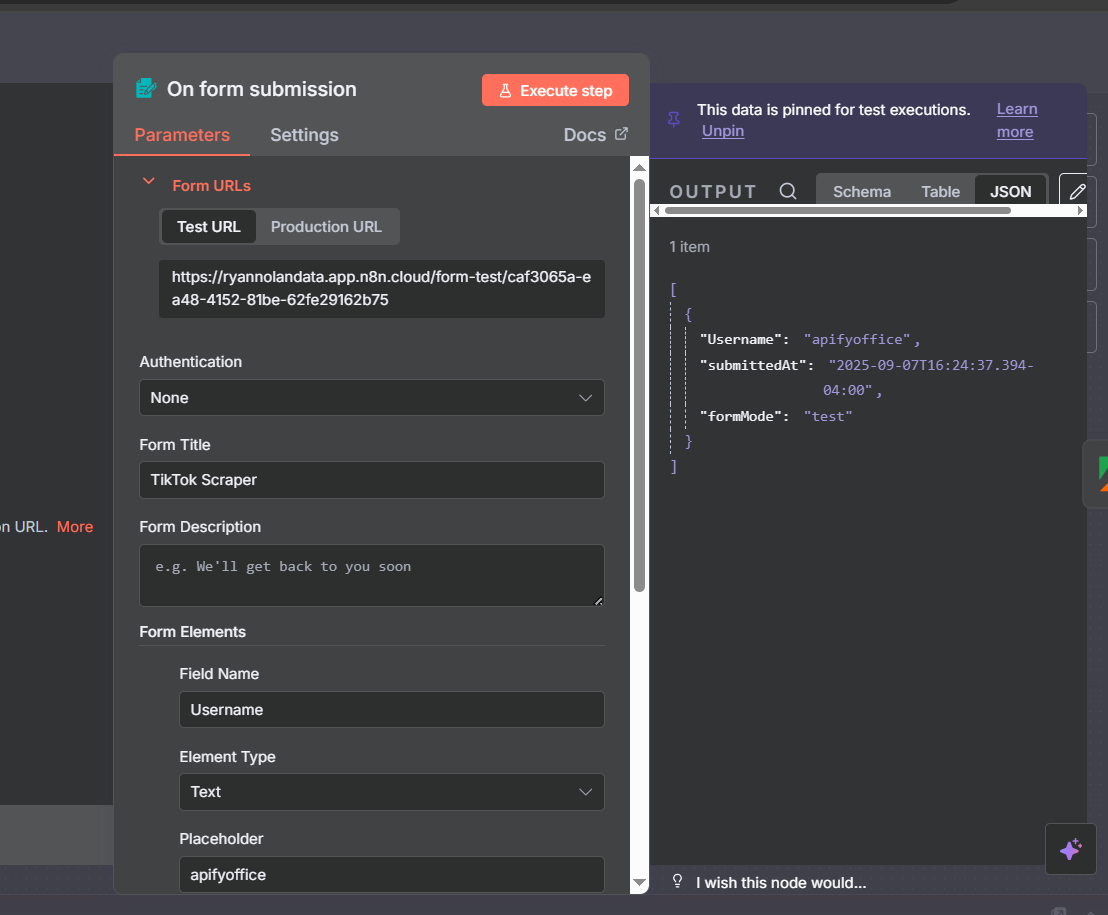Click the form node icon beside the title
The height and width of the screenshot is (915, 1108).
pos(146,89)
